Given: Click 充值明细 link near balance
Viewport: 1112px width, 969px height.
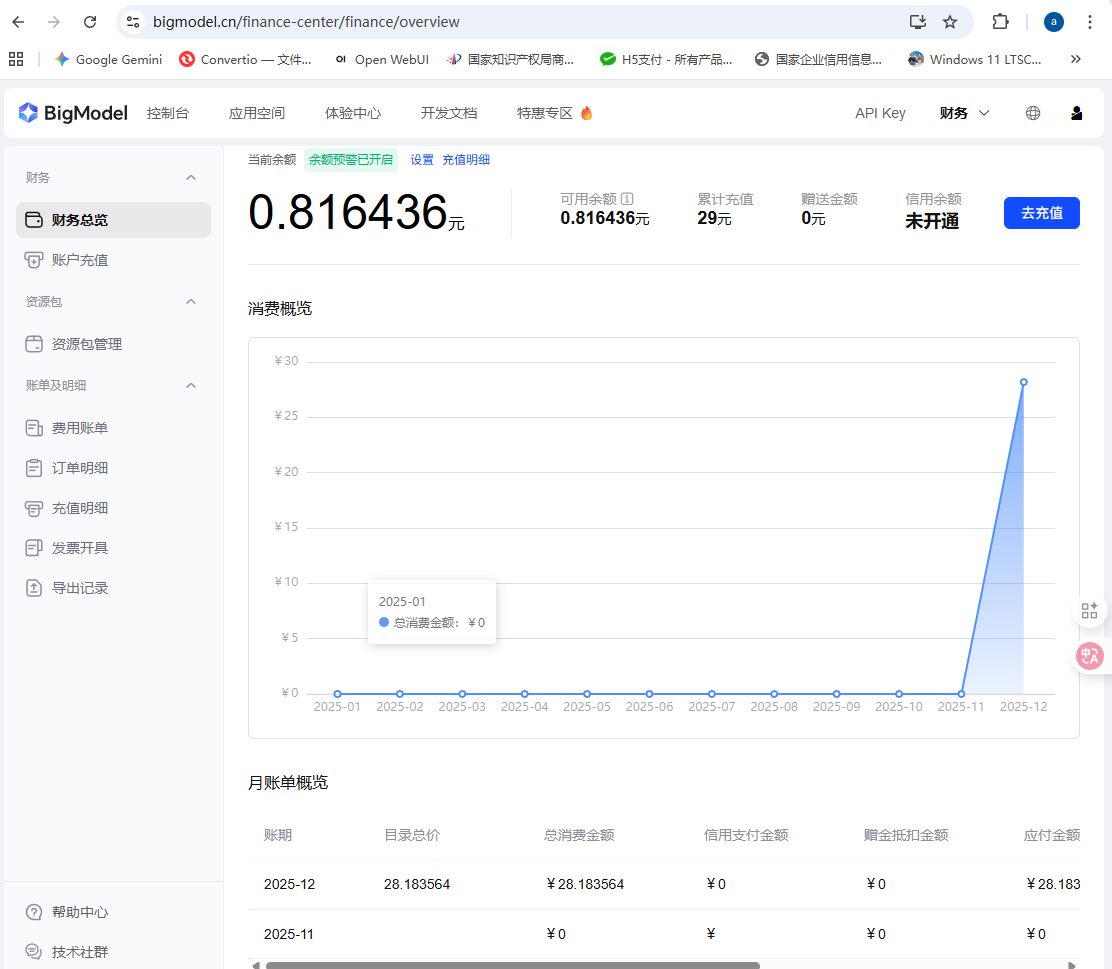Looking at the screenshot, I should coord(466,160).
